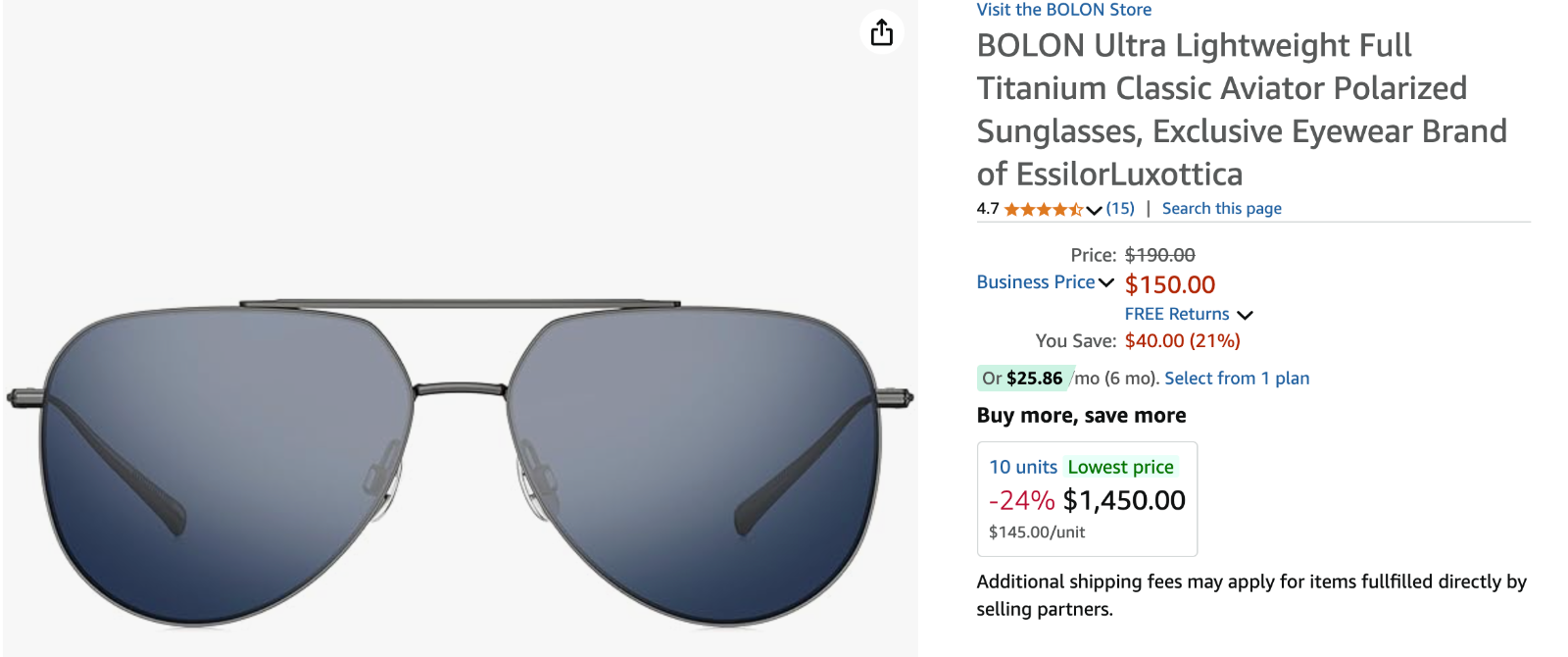Open the 15 customer reviews link
Image resolution: width=1568 pixels, height=657 pixels.
[1120, 209]
